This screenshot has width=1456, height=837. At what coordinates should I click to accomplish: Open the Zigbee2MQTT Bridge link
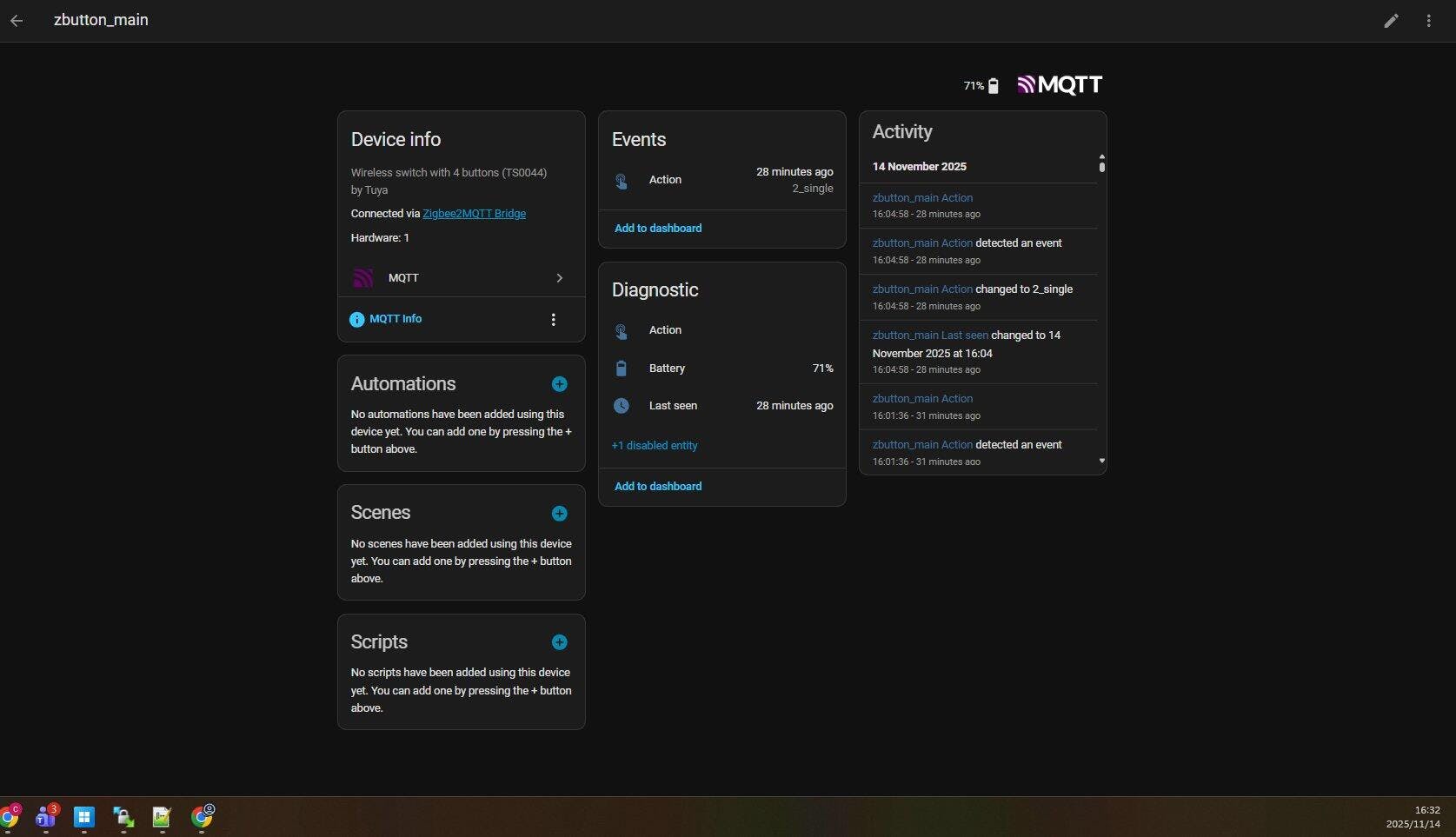[x=474, y=214]
